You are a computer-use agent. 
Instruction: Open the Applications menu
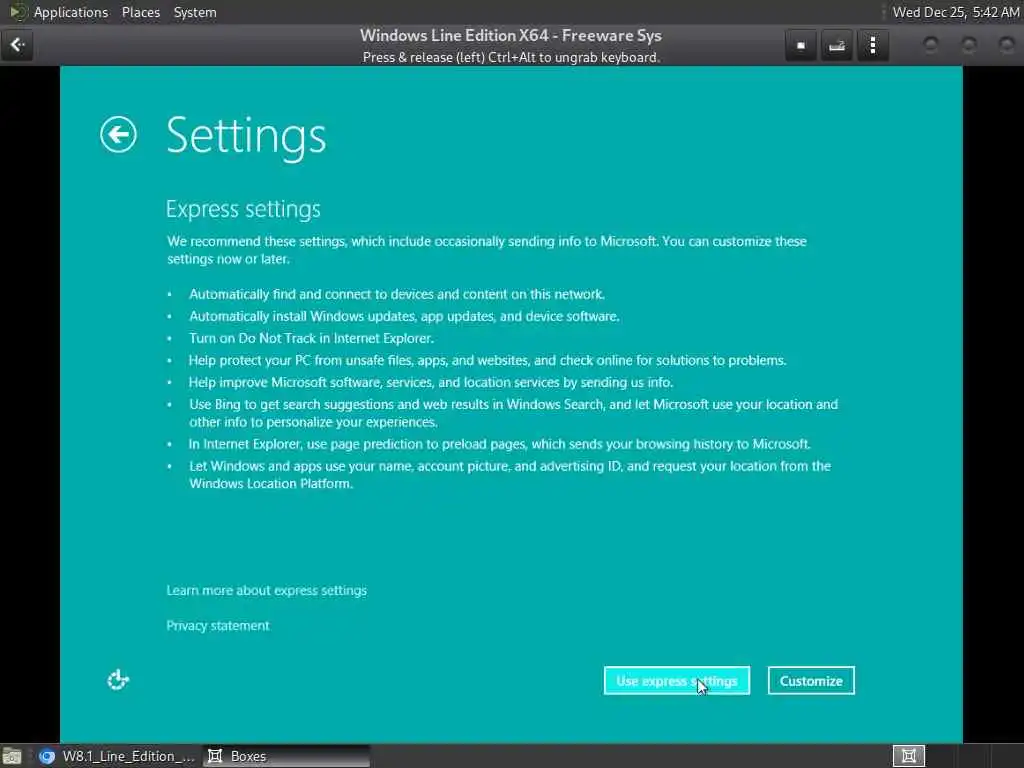coord(71,12)
